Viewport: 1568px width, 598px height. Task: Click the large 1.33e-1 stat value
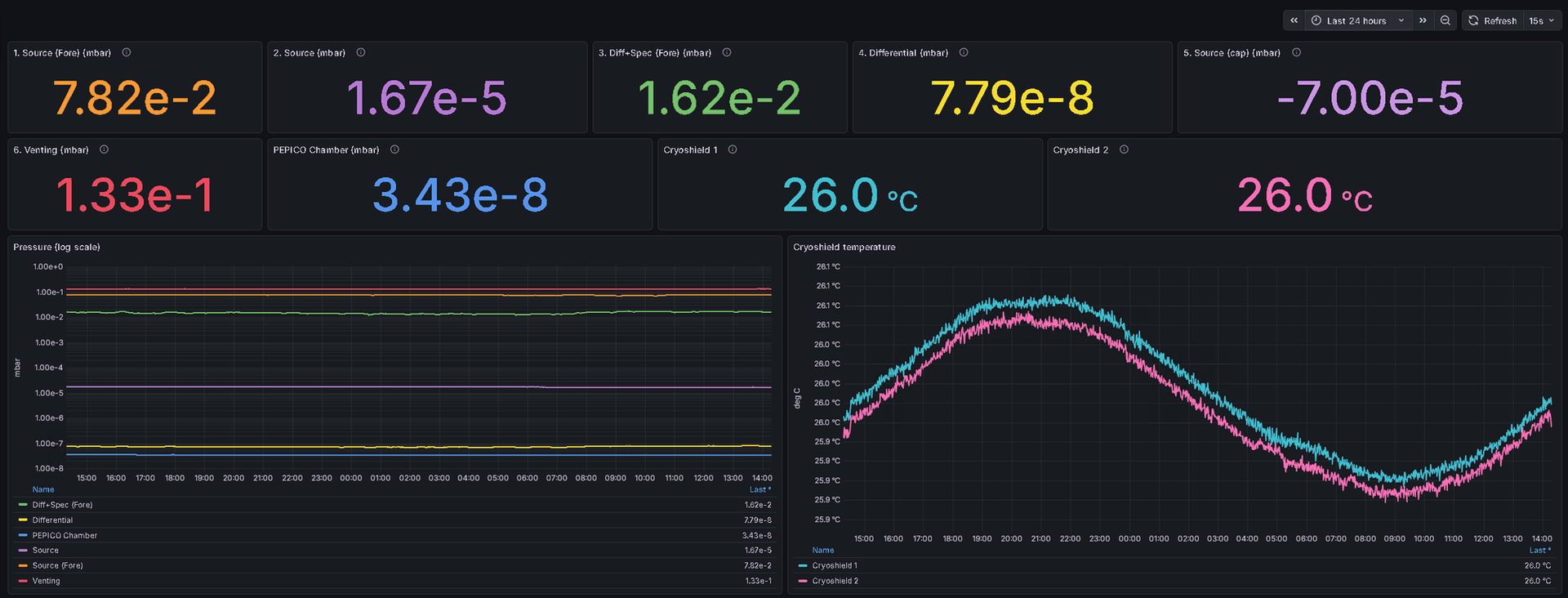tap(135, 195)
